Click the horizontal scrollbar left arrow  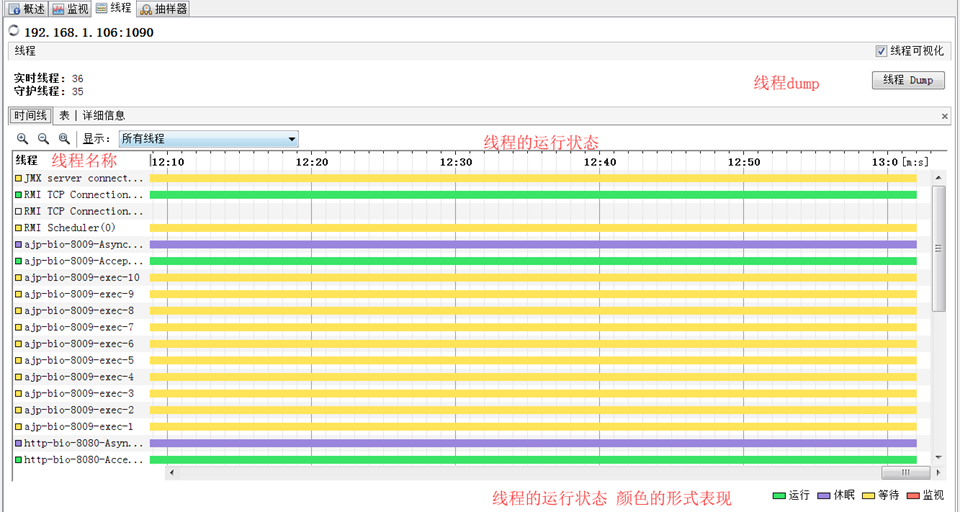click(171, 472)
